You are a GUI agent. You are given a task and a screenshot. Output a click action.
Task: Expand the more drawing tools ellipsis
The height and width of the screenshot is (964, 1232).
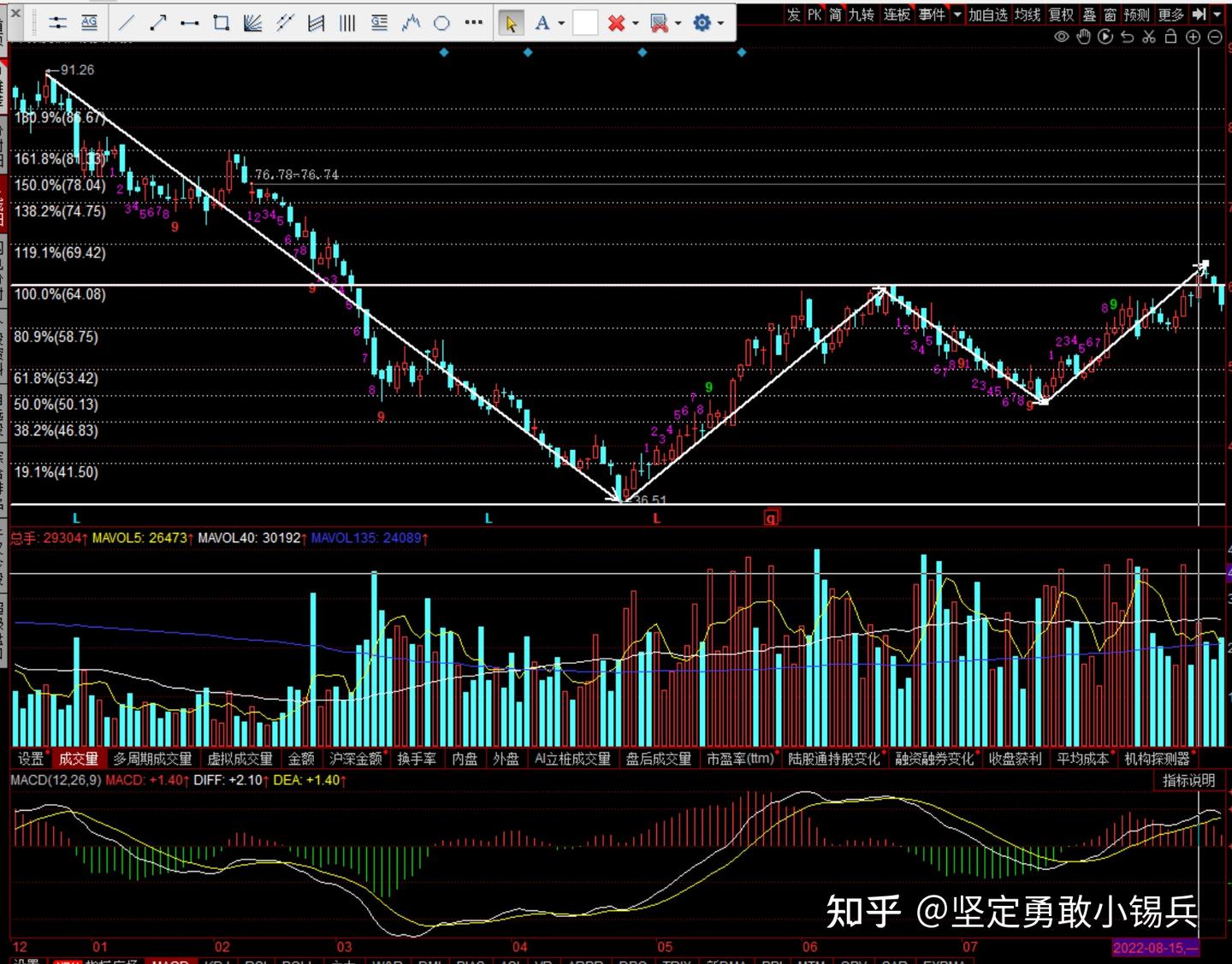tap(474, 23)
